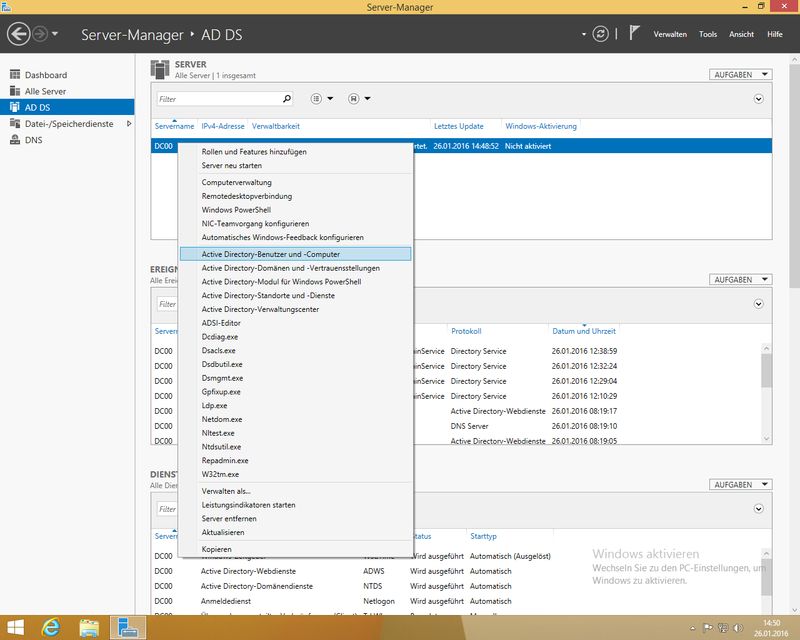
Task: Click the back navigation arrow
Action: click(x=18, y=34)
